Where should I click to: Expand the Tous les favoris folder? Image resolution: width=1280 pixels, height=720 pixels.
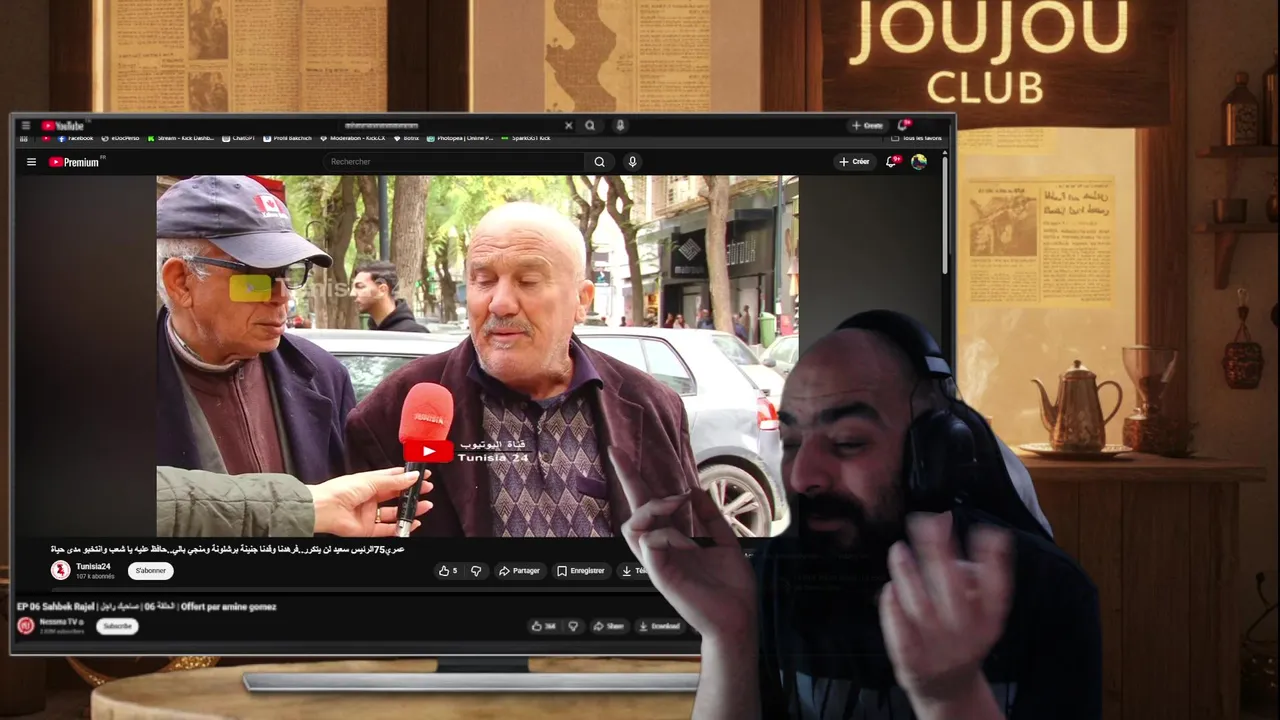pyautogui.click(x=917, y=138)
